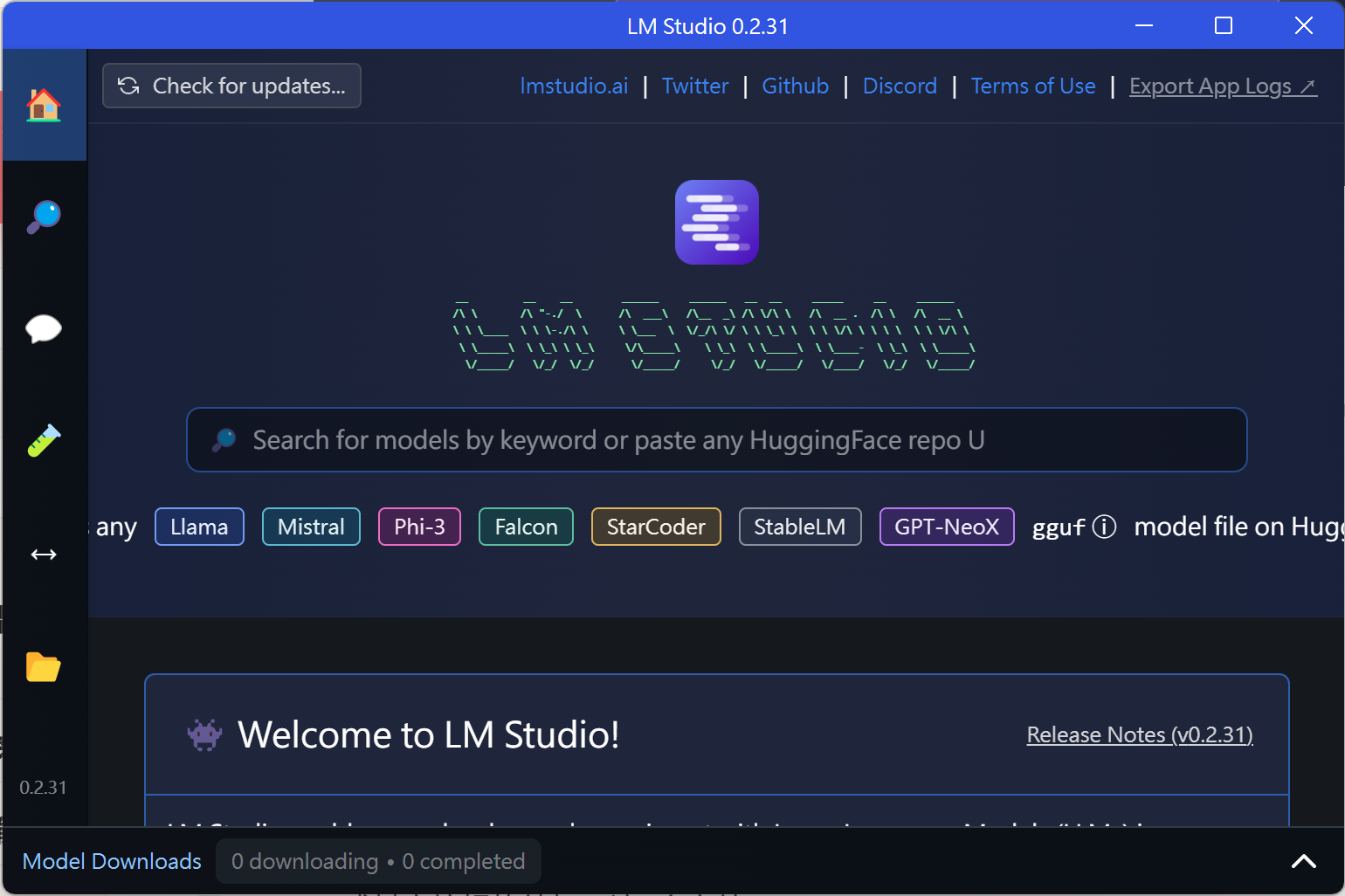Expand the Model Downloads panel chevron
Viewport: 1345px width, 896px height.
(1304, 862)
